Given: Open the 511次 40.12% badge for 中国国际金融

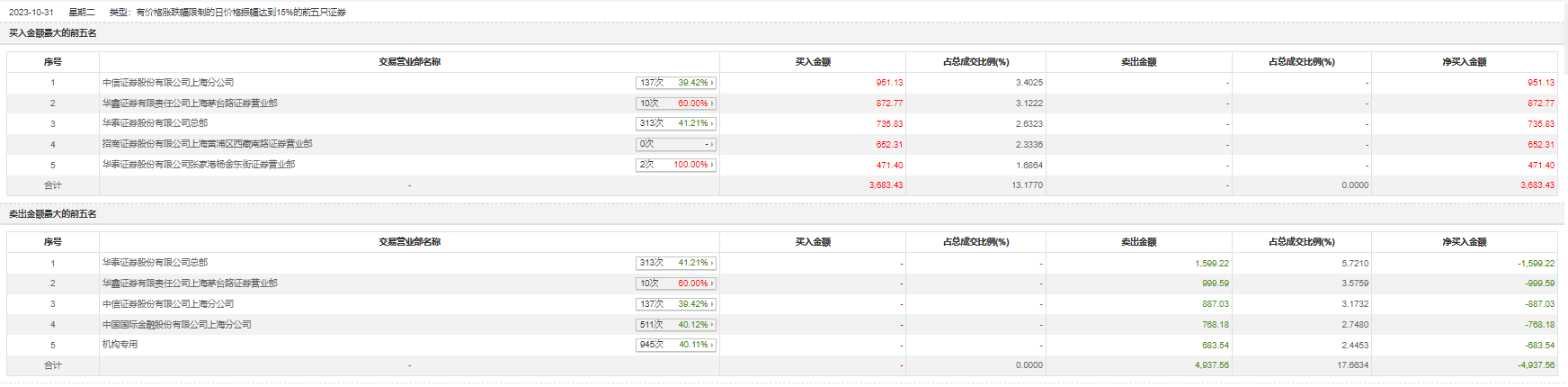Looking at the screenshot, I should 675,325.
